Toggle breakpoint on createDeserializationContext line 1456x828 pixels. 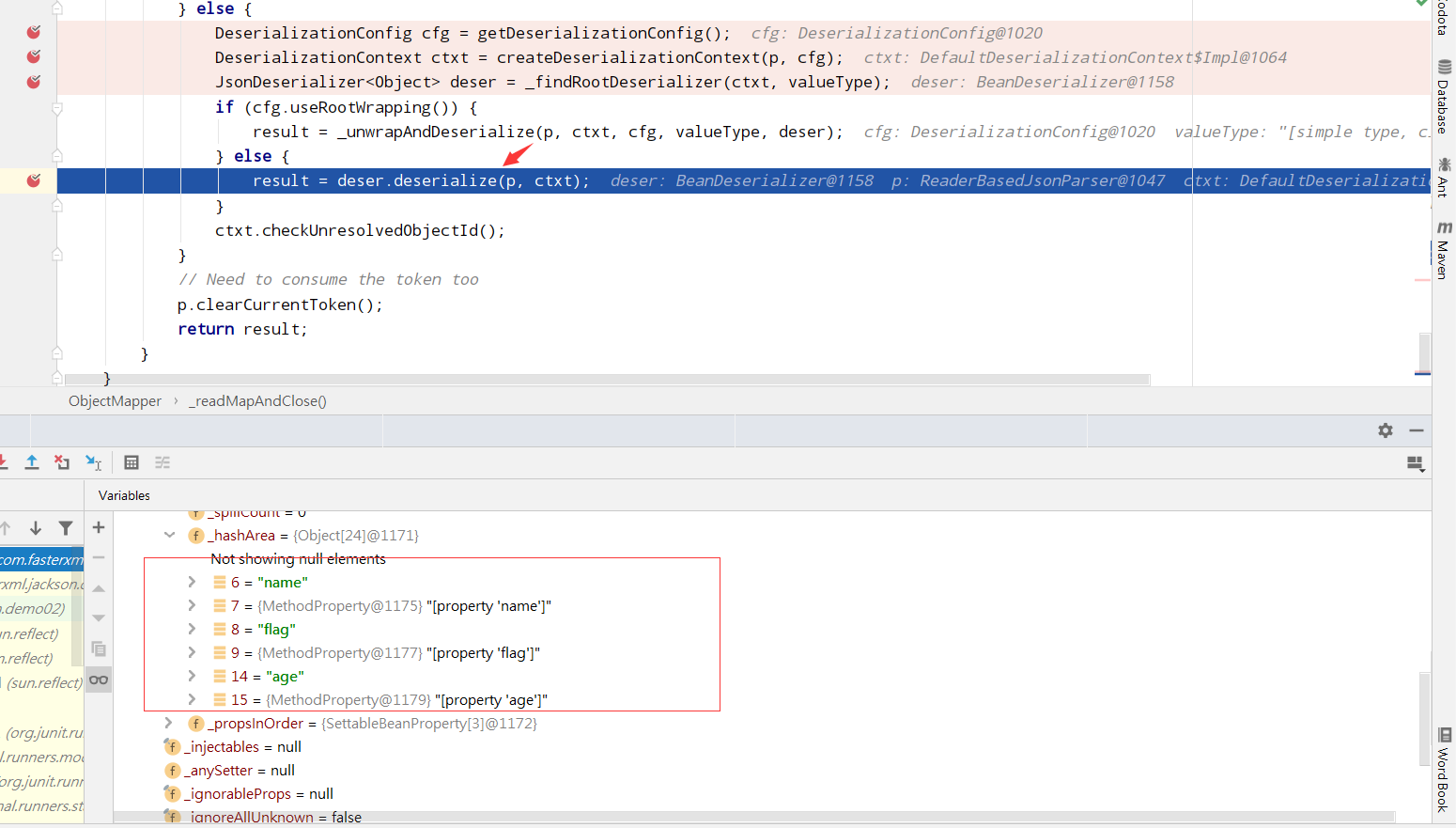tap(34, 57)
